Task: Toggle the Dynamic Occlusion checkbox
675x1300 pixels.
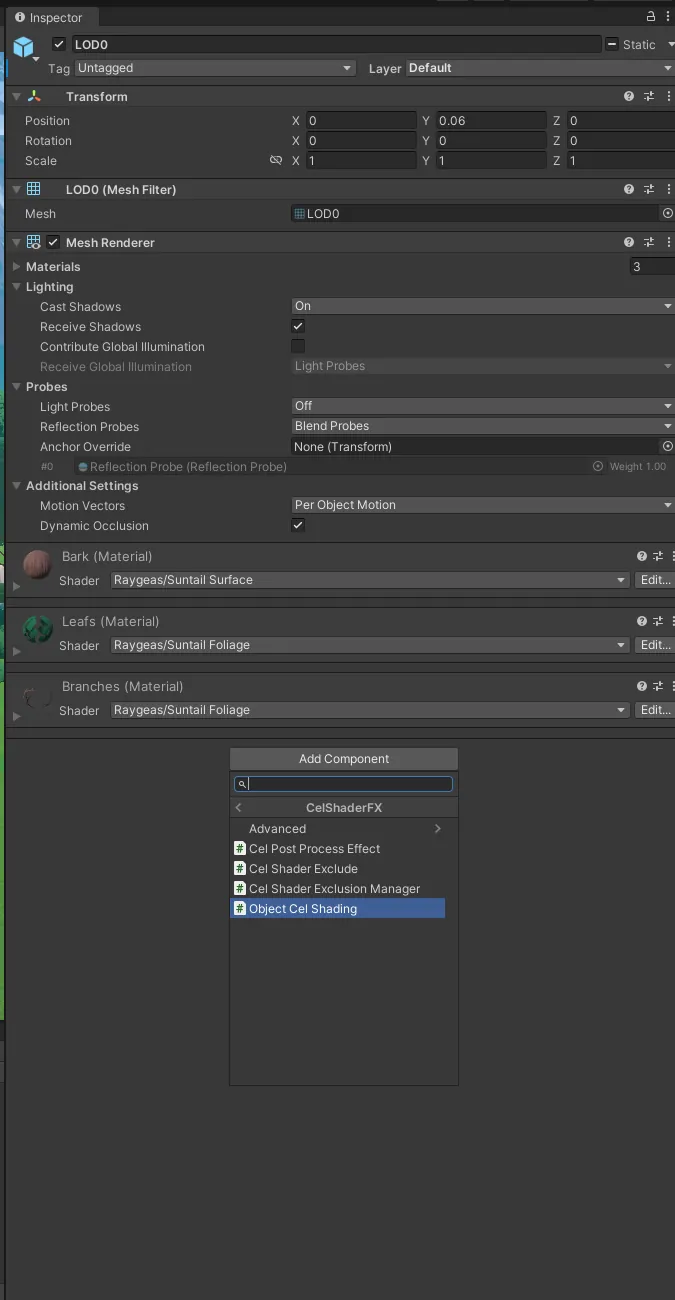Action: pos(298,525)
